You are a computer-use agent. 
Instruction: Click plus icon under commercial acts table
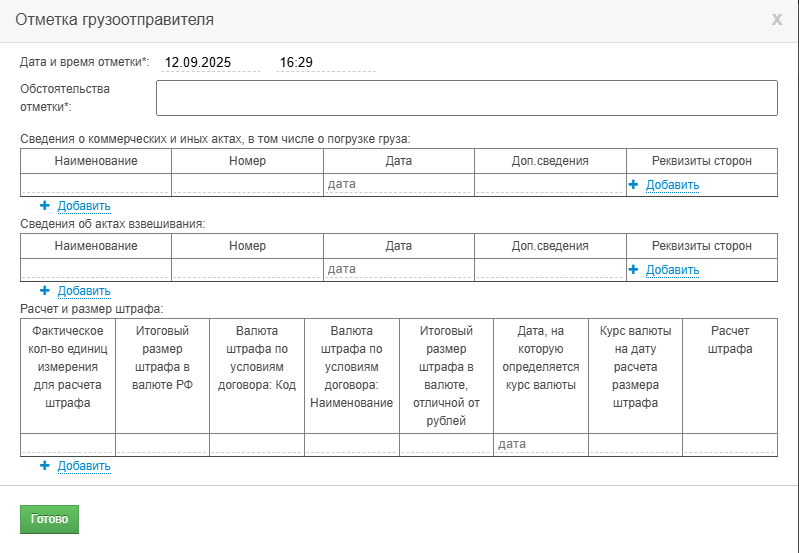click(x=45, y=205)
